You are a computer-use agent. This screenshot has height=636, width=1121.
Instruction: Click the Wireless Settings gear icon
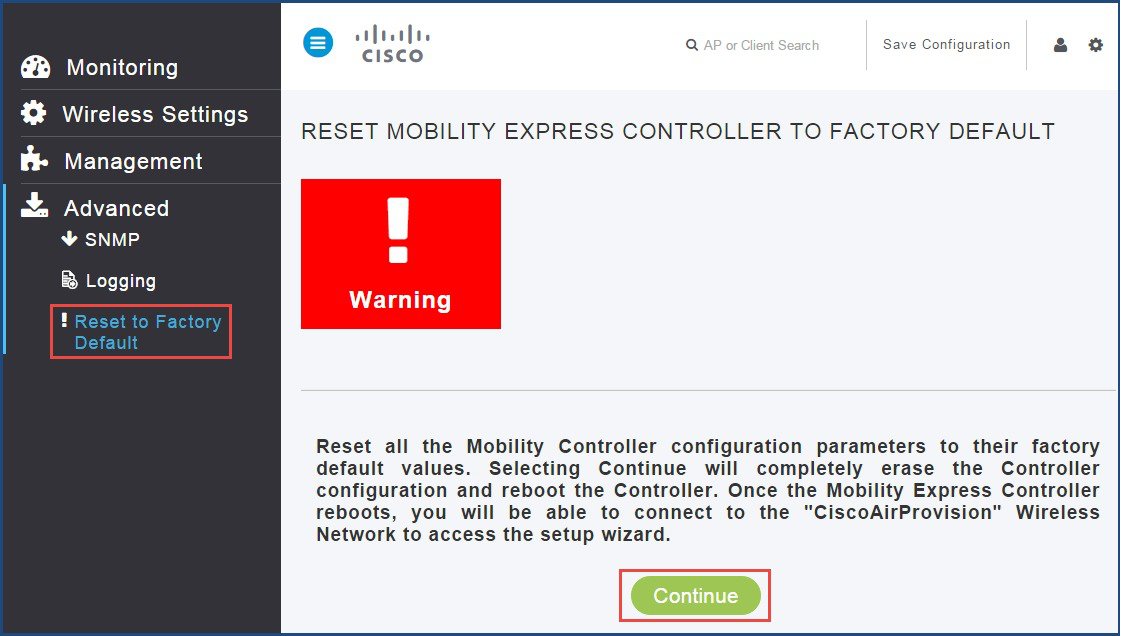[x=34, y=113]
